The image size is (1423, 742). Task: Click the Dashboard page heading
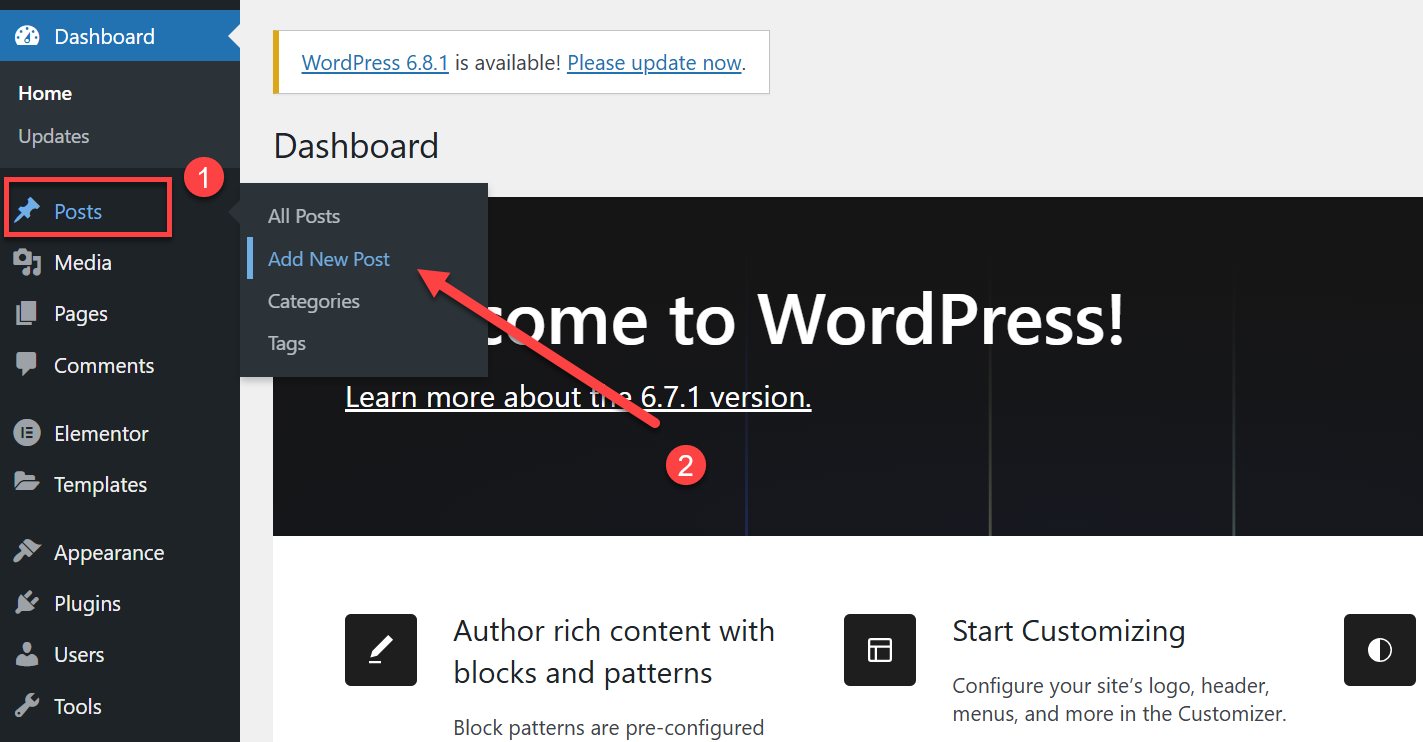point(356,146)
